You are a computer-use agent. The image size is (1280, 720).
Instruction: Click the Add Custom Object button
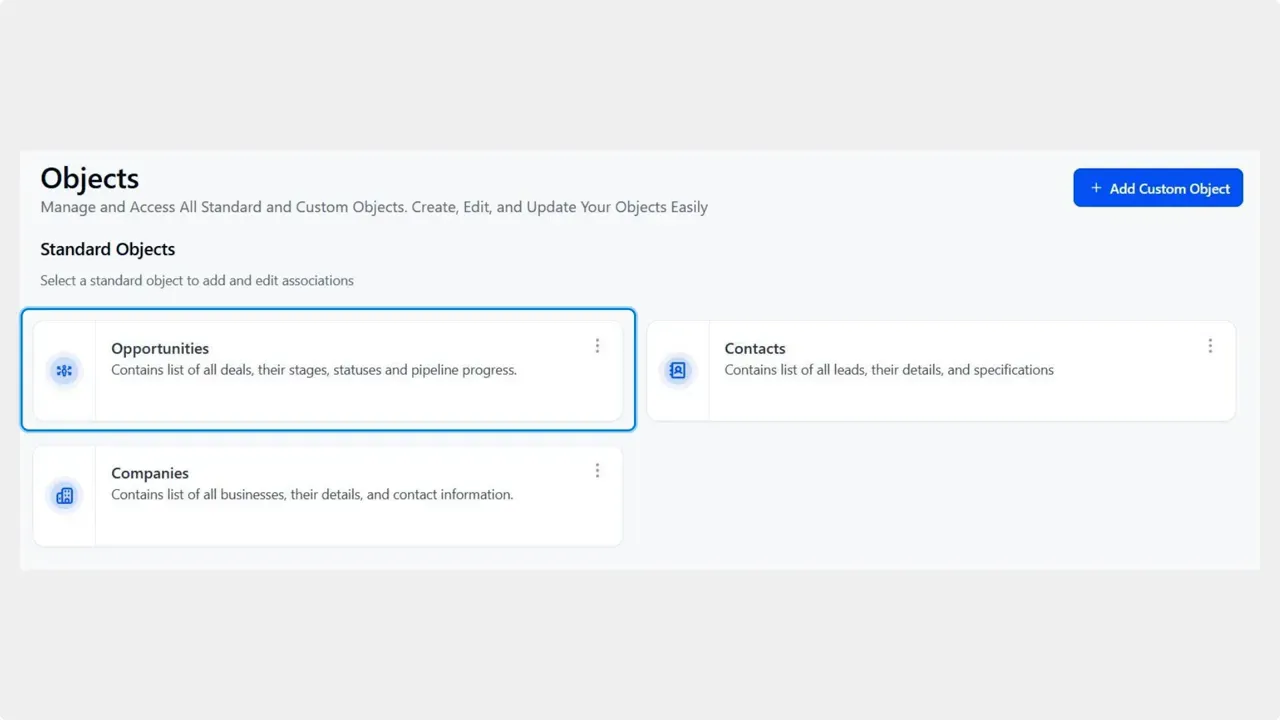tap(1157, 187)
